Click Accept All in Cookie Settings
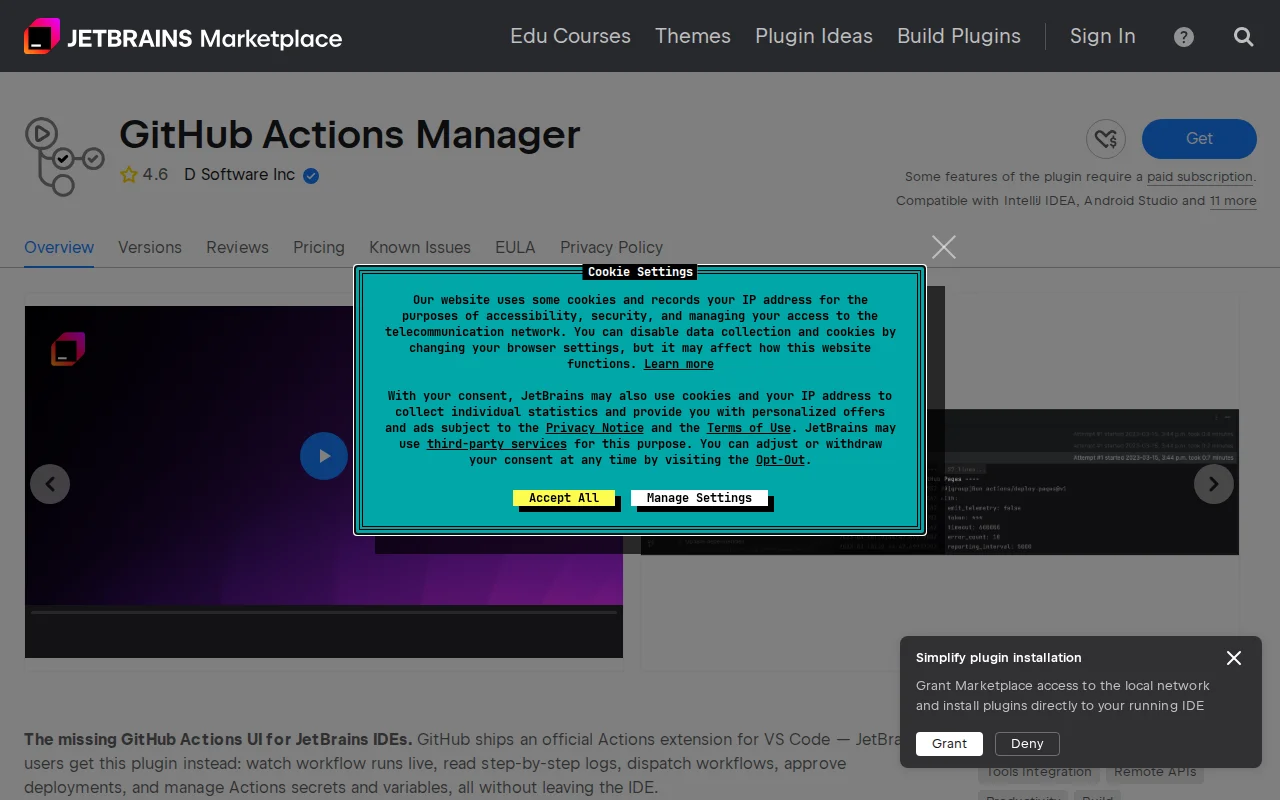The width and height of the screenshot is (1280, 800). 564,498
